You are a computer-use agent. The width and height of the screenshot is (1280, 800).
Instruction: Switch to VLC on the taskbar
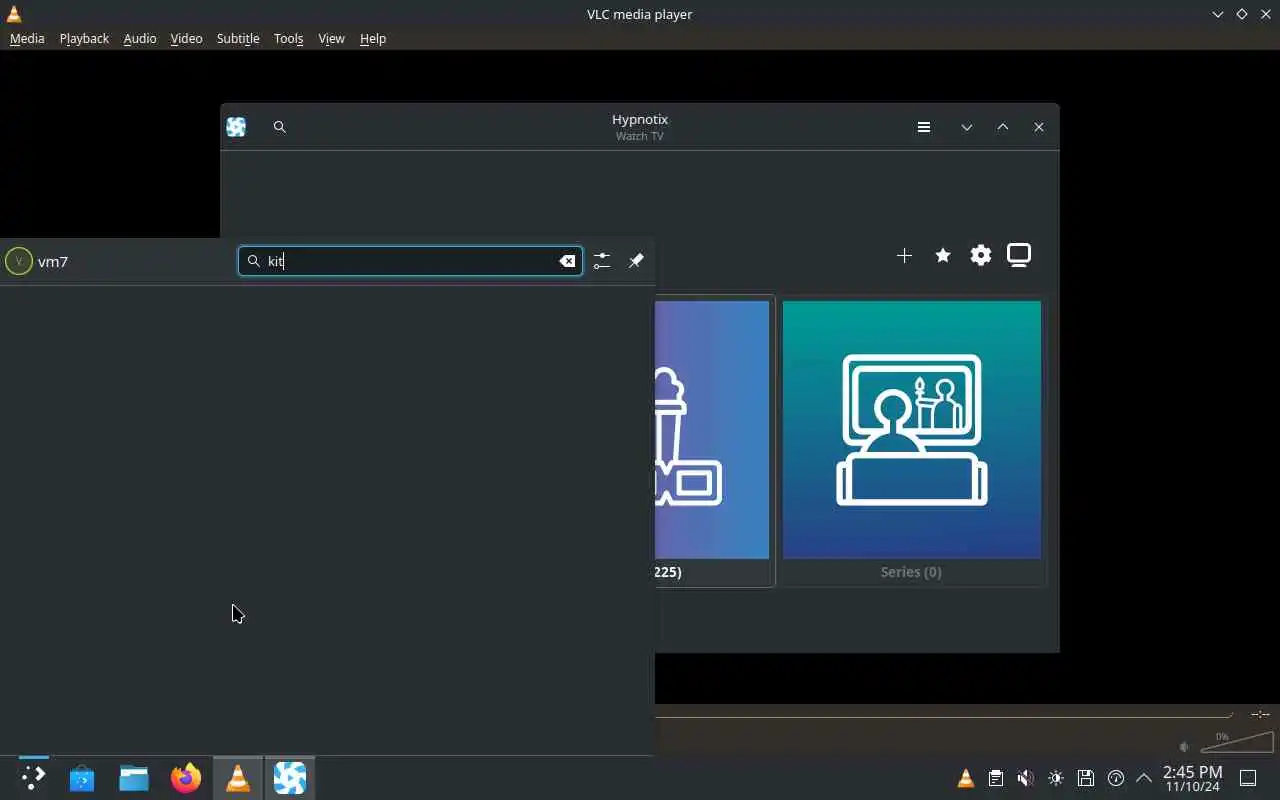[x=238, y=778]
